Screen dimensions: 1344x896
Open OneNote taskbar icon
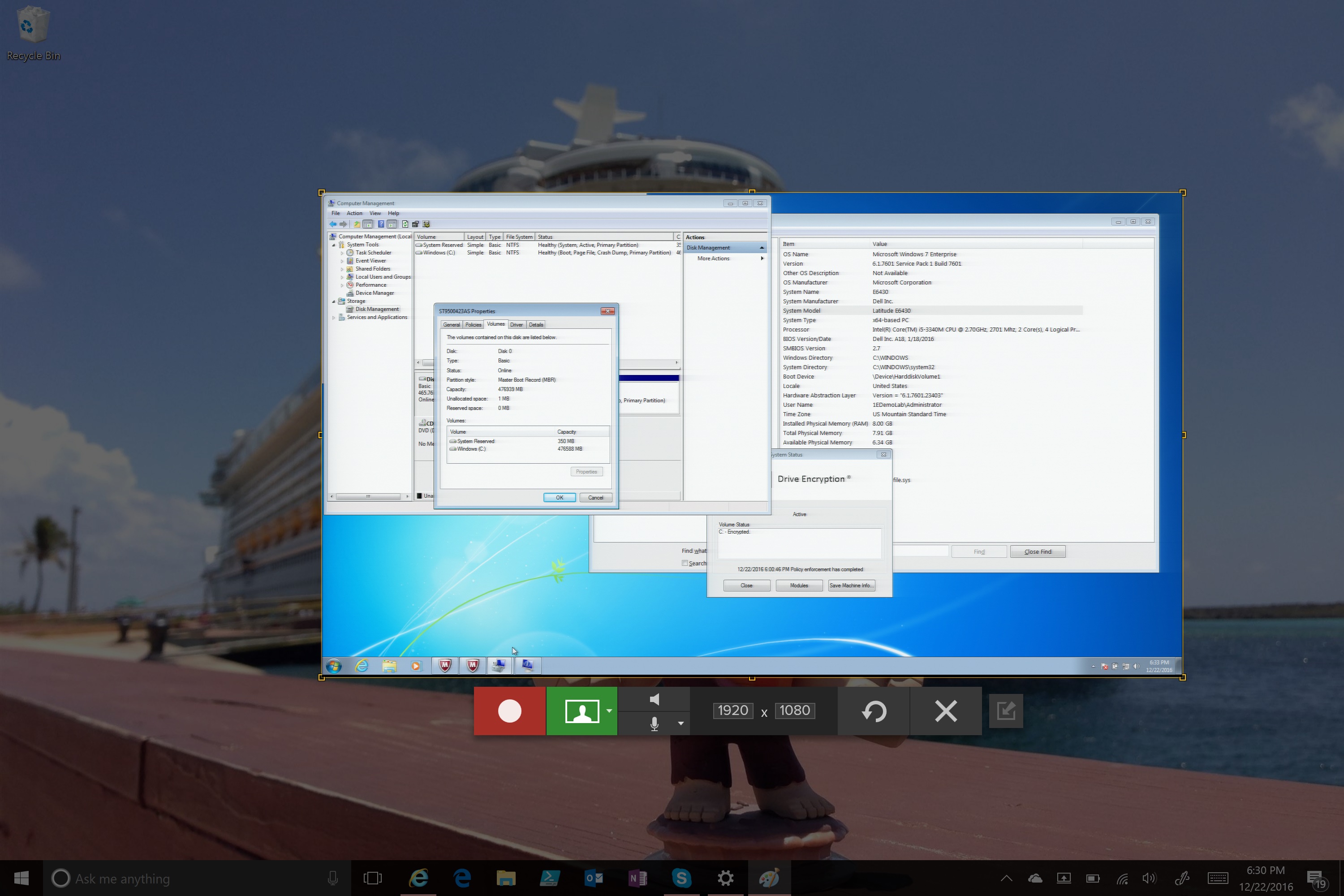coord(637,878)
